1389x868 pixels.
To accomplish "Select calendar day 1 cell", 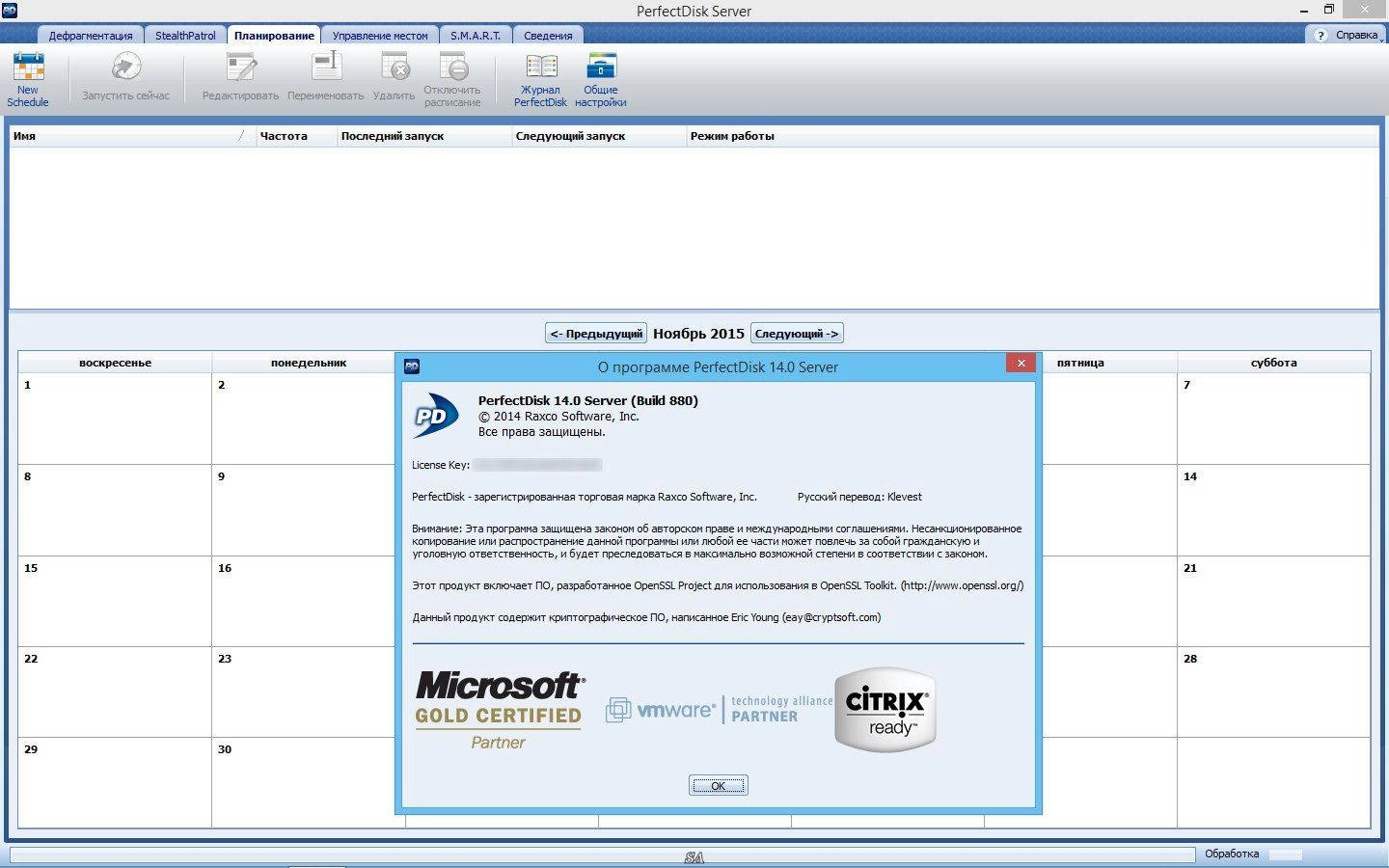I will point(115,419).
